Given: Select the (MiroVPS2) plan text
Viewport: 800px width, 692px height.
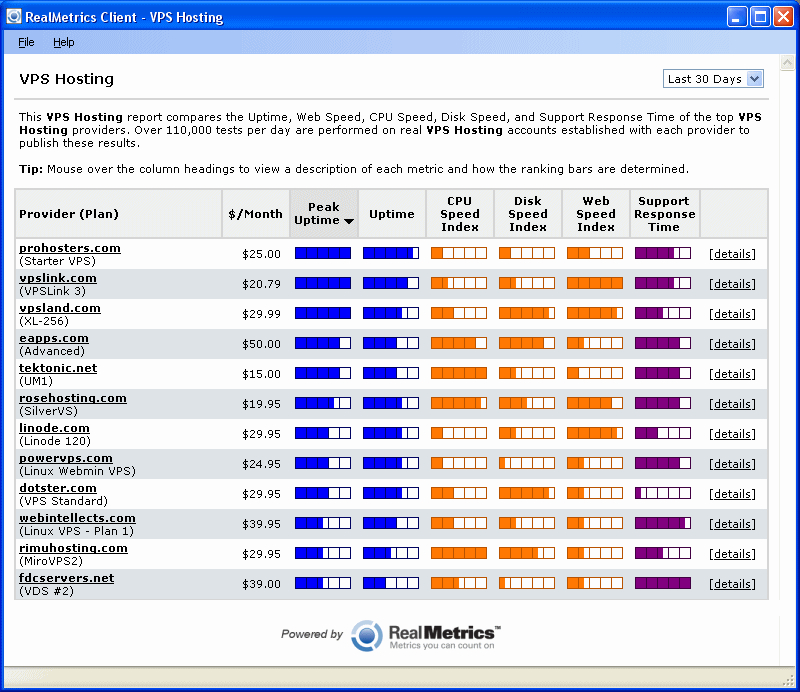Looking at the screenshot, I should point(51,561).
